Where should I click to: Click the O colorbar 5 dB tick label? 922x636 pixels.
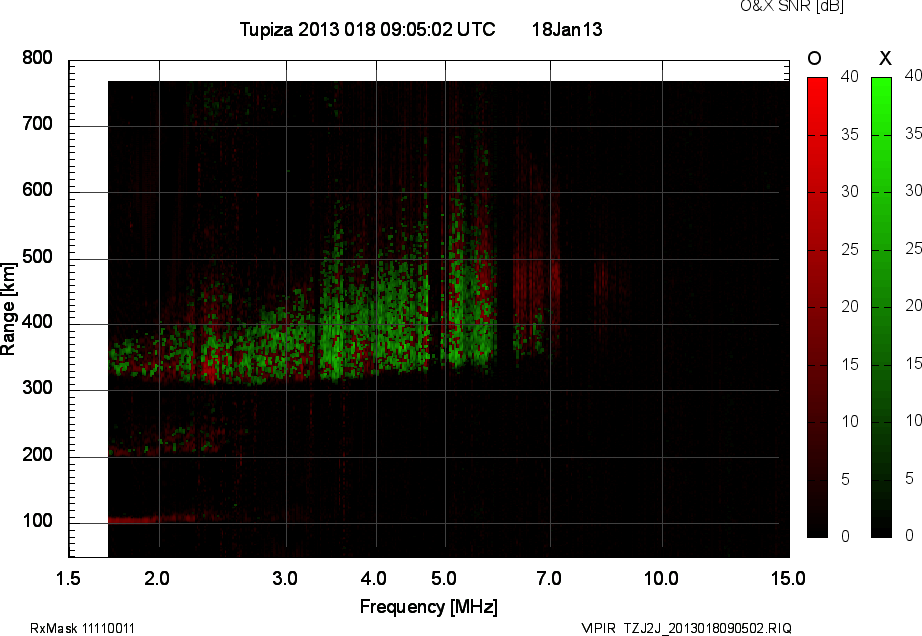[x=846, y=480]
